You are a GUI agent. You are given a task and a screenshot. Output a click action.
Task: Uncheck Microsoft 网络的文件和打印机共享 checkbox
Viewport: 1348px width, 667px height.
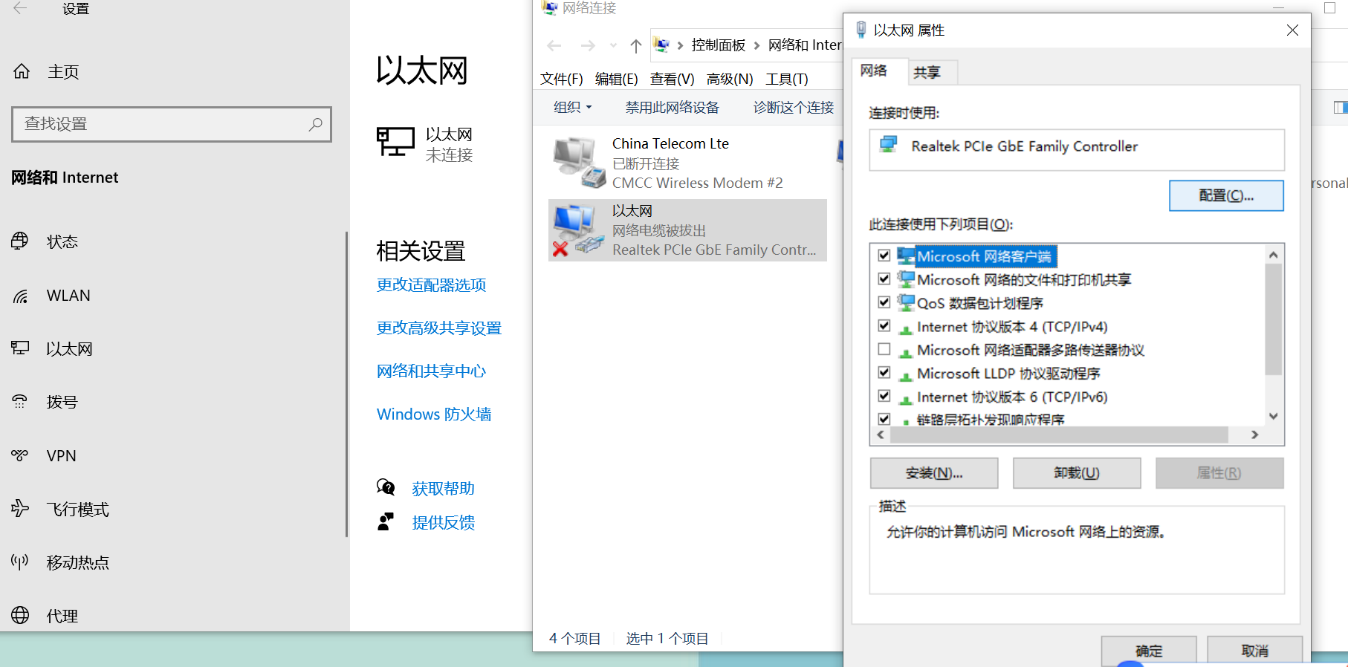click(x=884, y=279)
